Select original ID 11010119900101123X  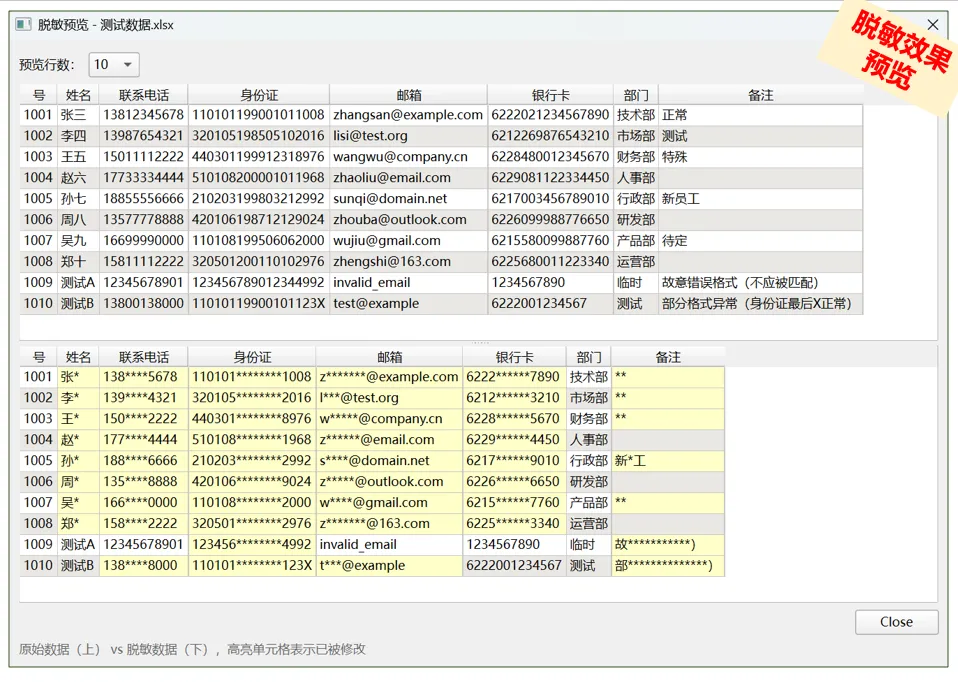(258, 304)
